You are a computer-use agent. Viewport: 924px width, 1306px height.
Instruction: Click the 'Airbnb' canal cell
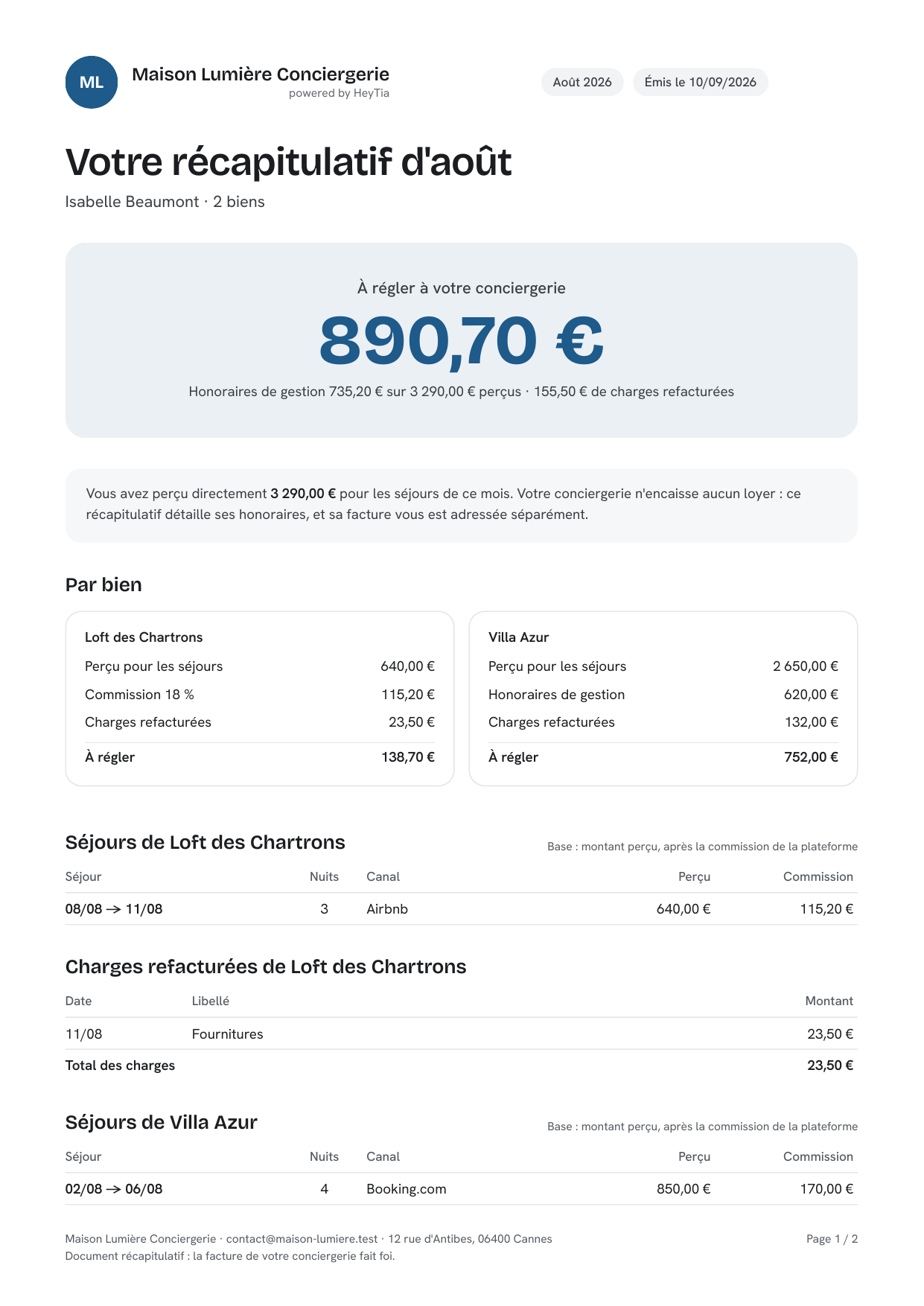pos(387,909)
